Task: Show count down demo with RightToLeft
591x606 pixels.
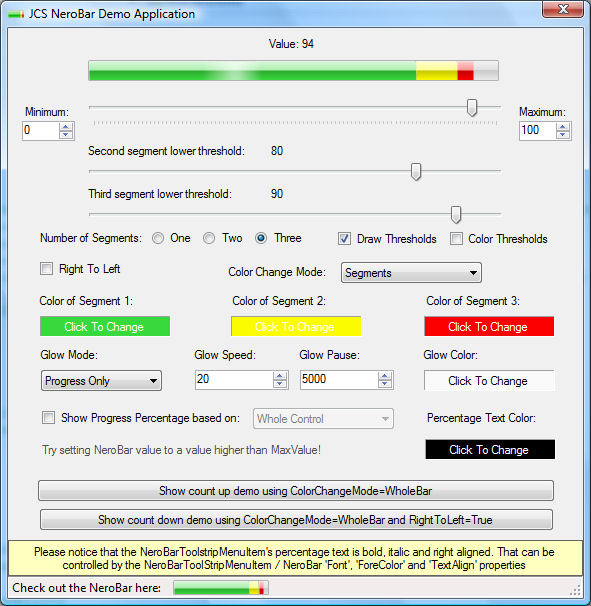Action: tap(296, 520)
